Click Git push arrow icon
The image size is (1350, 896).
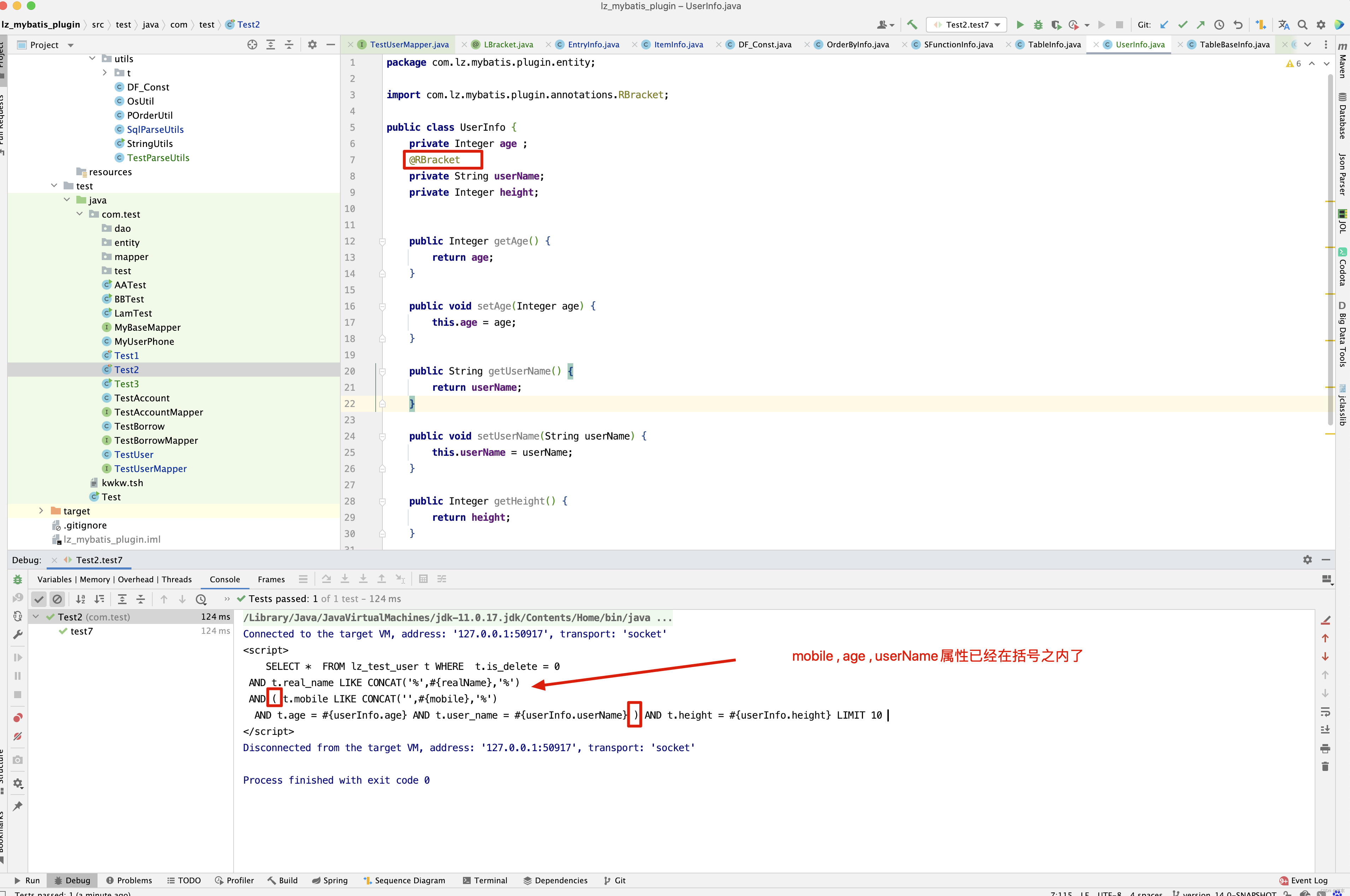point(1201,25)
